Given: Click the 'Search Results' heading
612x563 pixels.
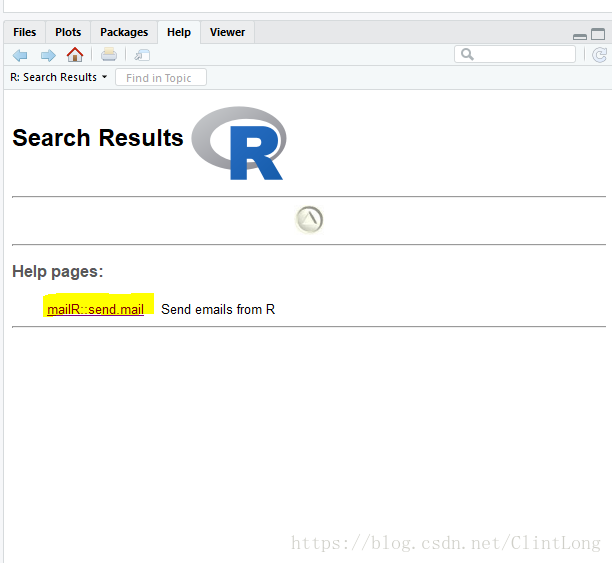Looking at the screenshot, I should point(98,138).
